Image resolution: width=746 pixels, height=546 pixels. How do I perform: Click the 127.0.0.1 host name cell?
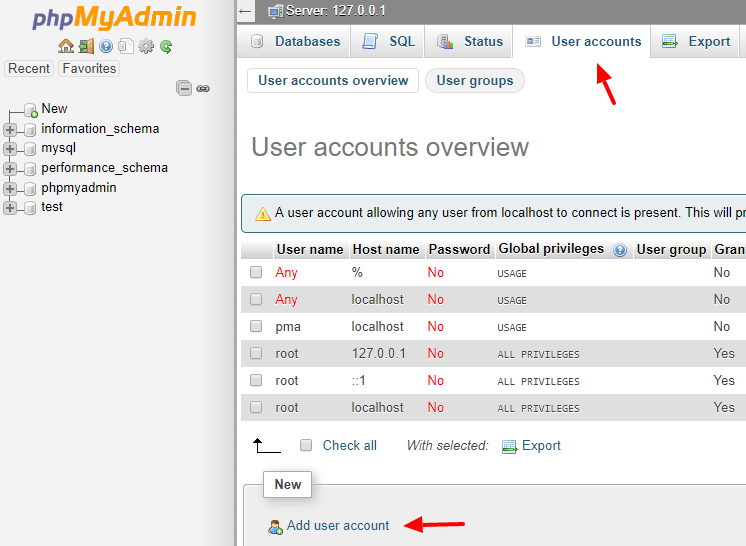tap(379, 353)
